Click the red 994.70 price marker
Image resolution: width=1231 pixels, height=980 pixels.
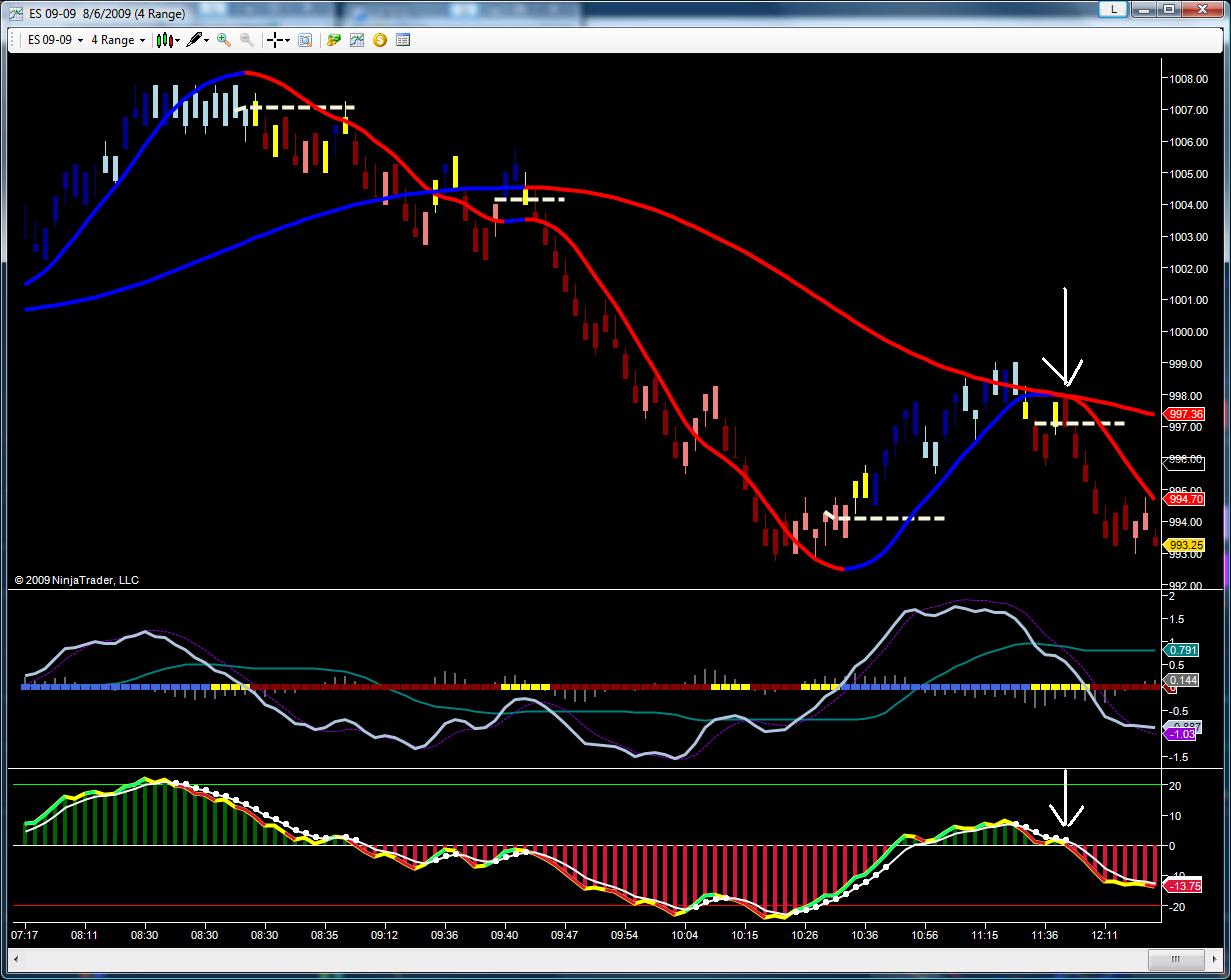(x=1185, y=499)
